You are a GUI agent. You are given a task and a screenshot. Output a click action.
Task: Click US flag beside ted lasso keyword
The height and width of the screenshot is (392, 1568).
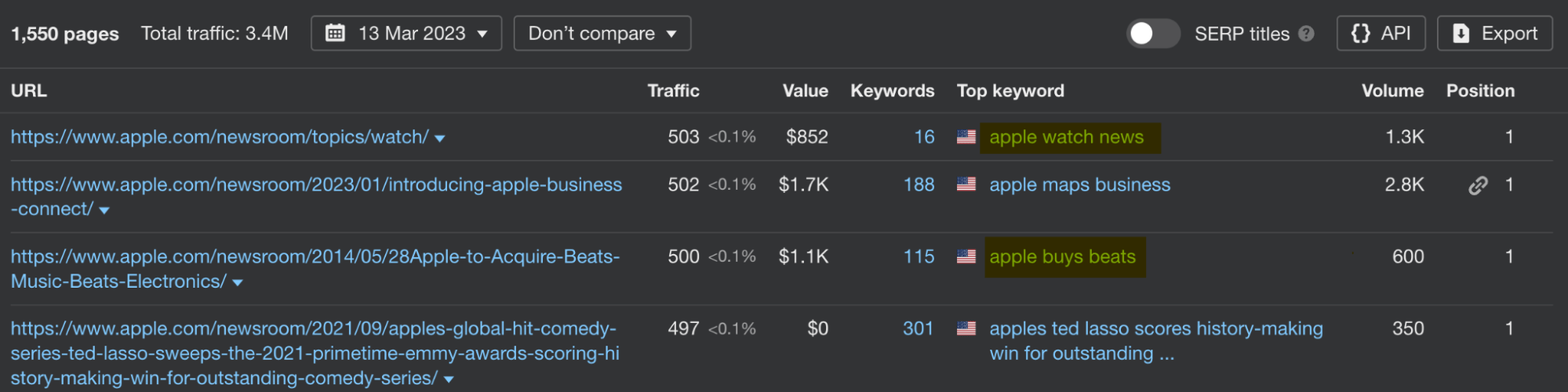(x=966, y=328)
